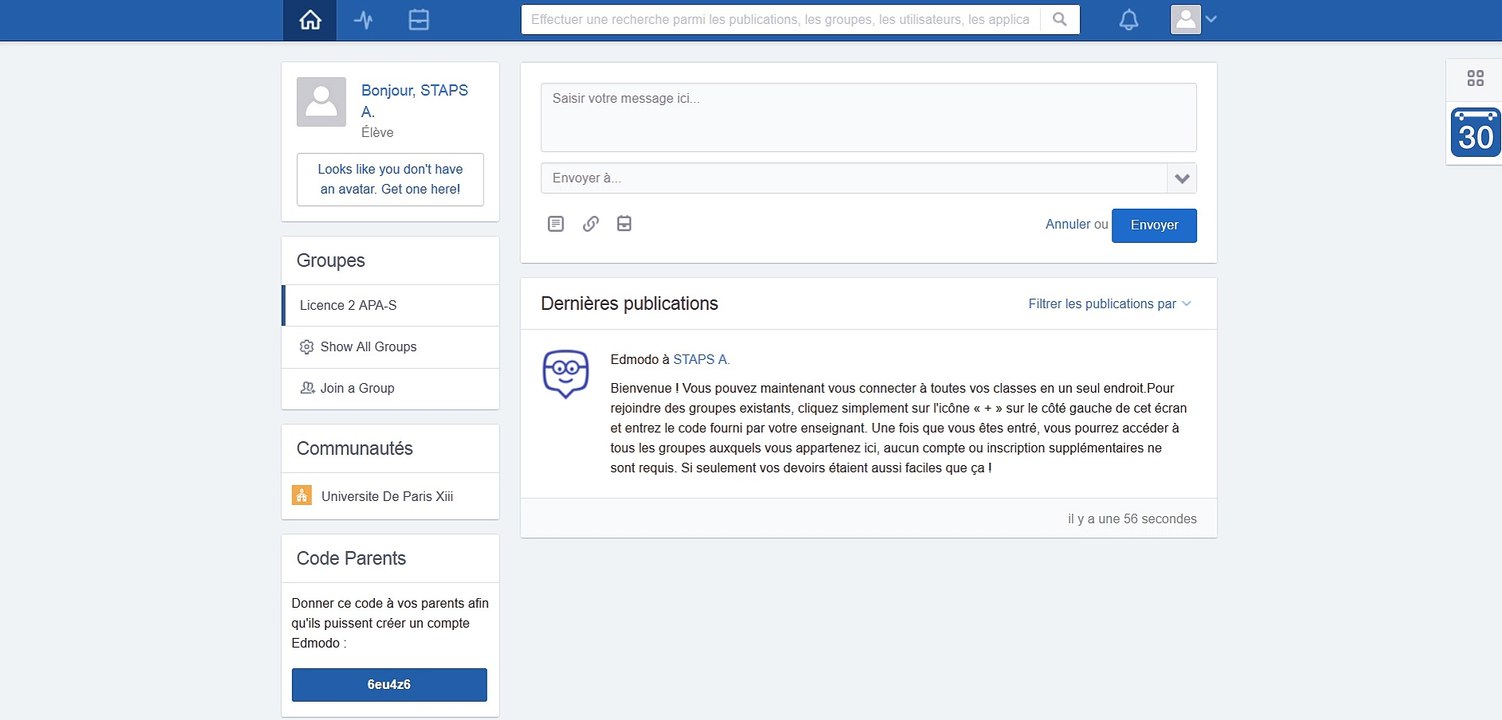Go to the Home icon in top bar

[310, 20]
